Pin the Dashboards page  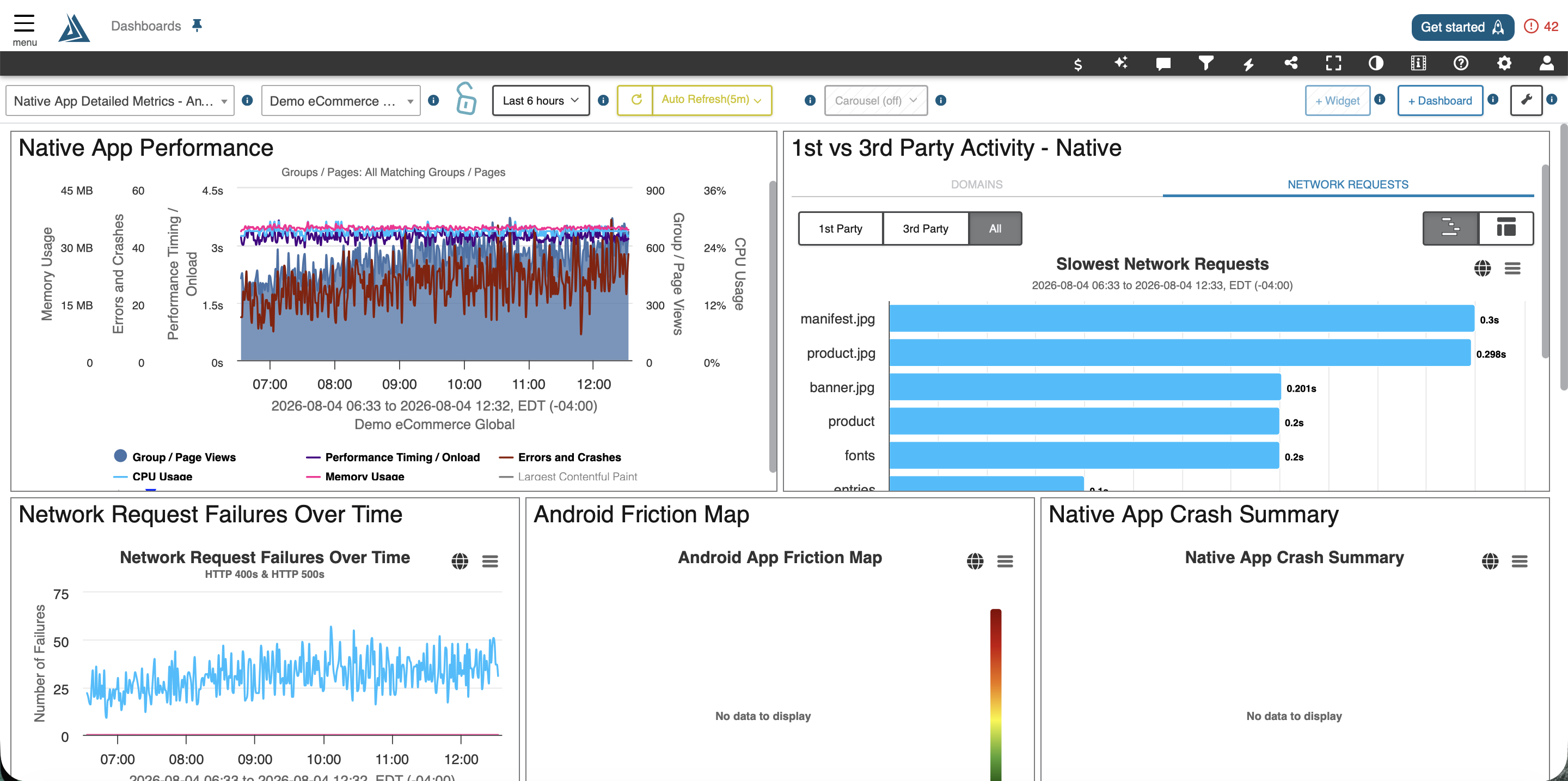pyautogui.click(x=197, y=25)
